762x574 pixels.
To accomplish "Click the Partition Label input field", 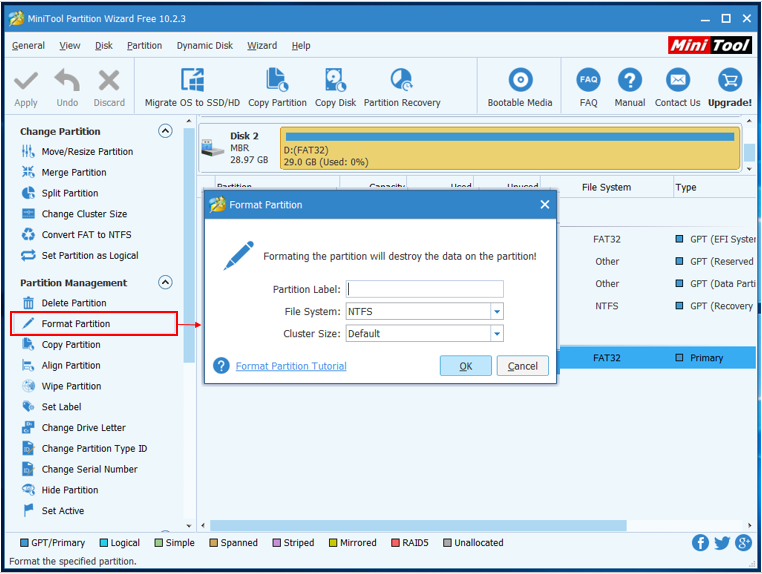I will point(424,289).
